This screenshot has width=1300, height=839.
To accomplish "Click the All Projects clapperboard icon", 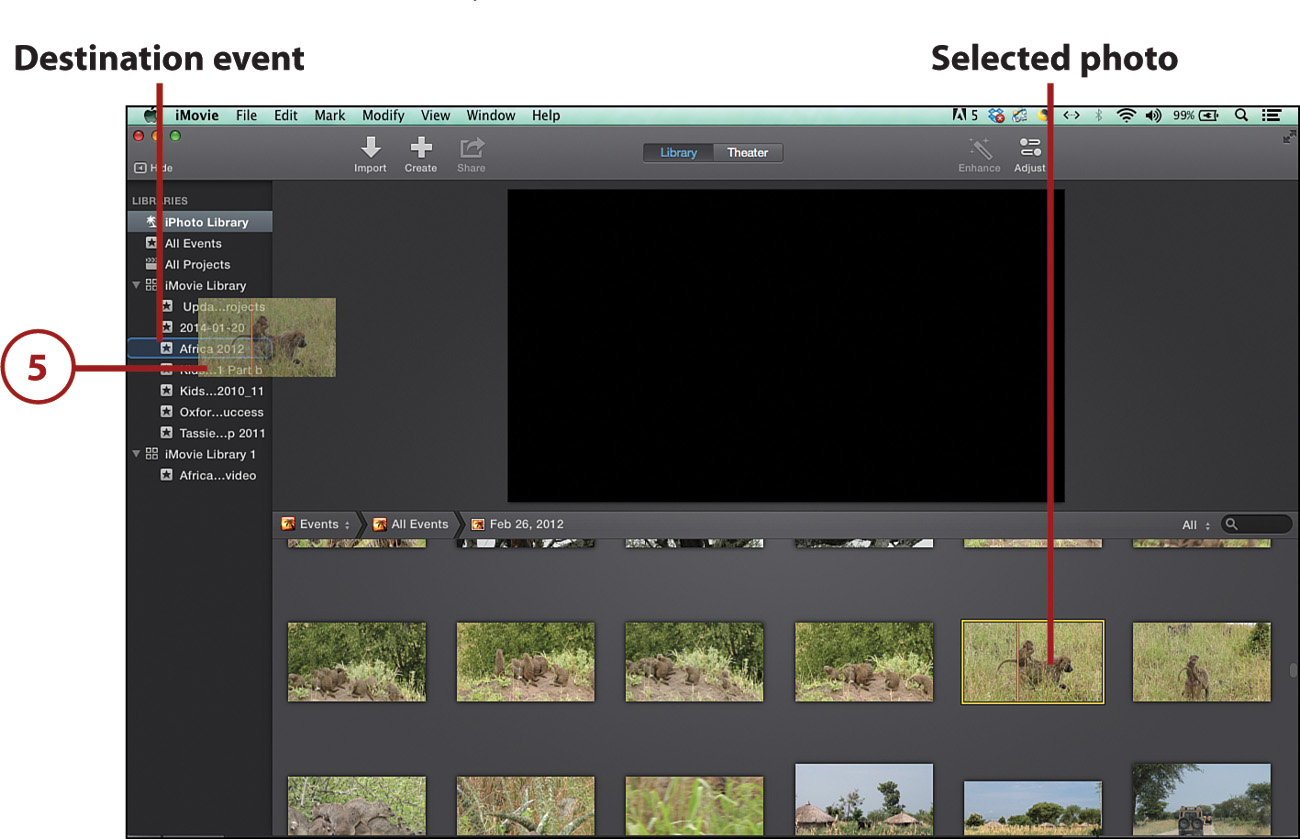I will click(152, 264).
